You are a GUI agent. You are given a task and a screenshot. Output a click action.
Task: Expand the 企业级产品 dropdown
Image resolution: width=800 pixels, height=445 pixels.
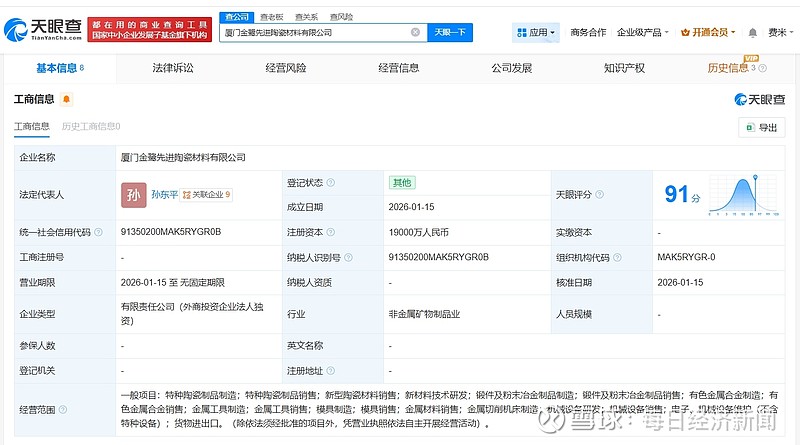(x=642, y=33)
